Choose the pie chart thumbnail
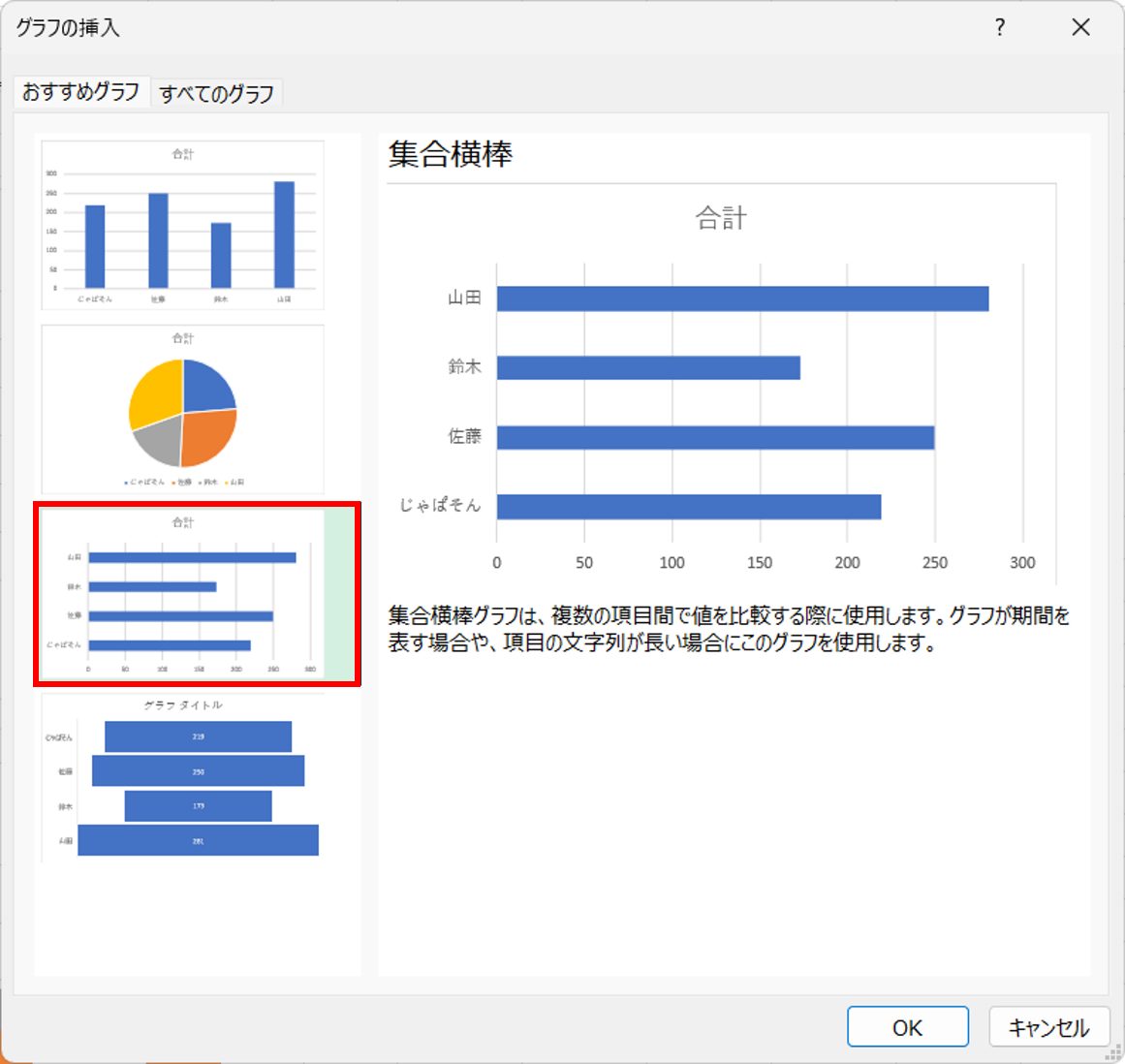The width and height of the screenshot is (1125, 1064). click(x=182, y=410)
